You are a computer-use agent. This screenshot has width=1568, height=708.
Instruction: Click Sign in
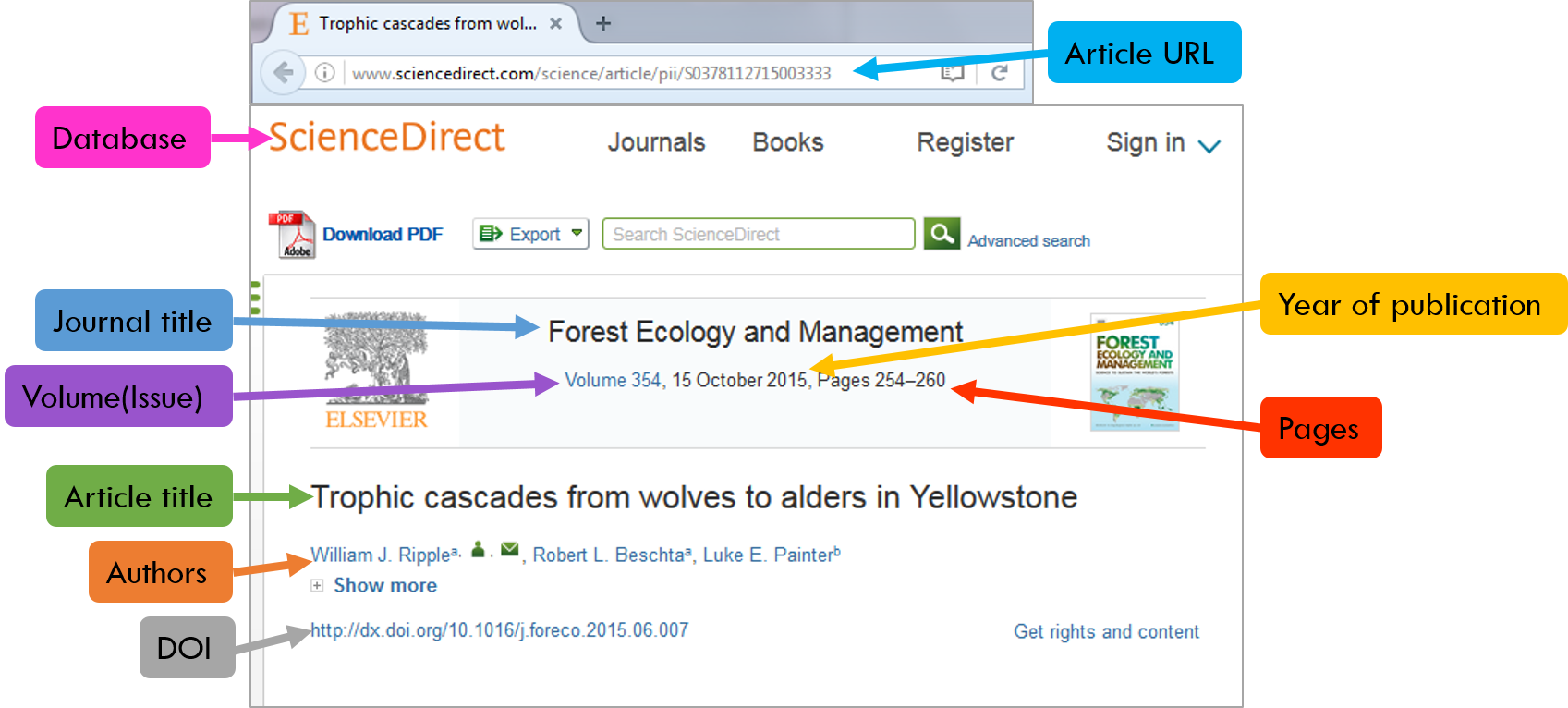1146,142
